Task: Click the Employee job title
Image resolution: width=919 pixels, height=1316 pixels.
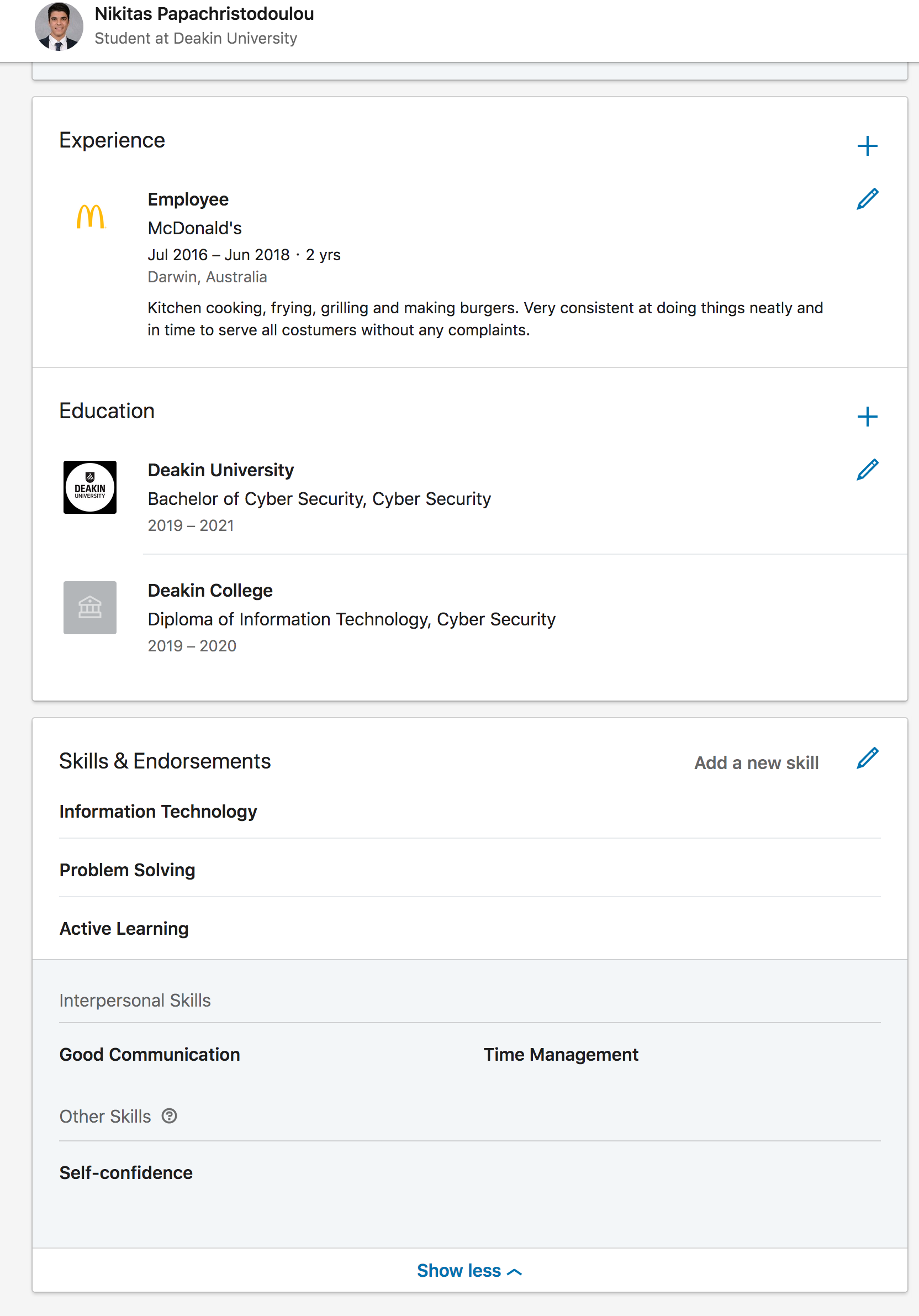Action: click(188, 199)
